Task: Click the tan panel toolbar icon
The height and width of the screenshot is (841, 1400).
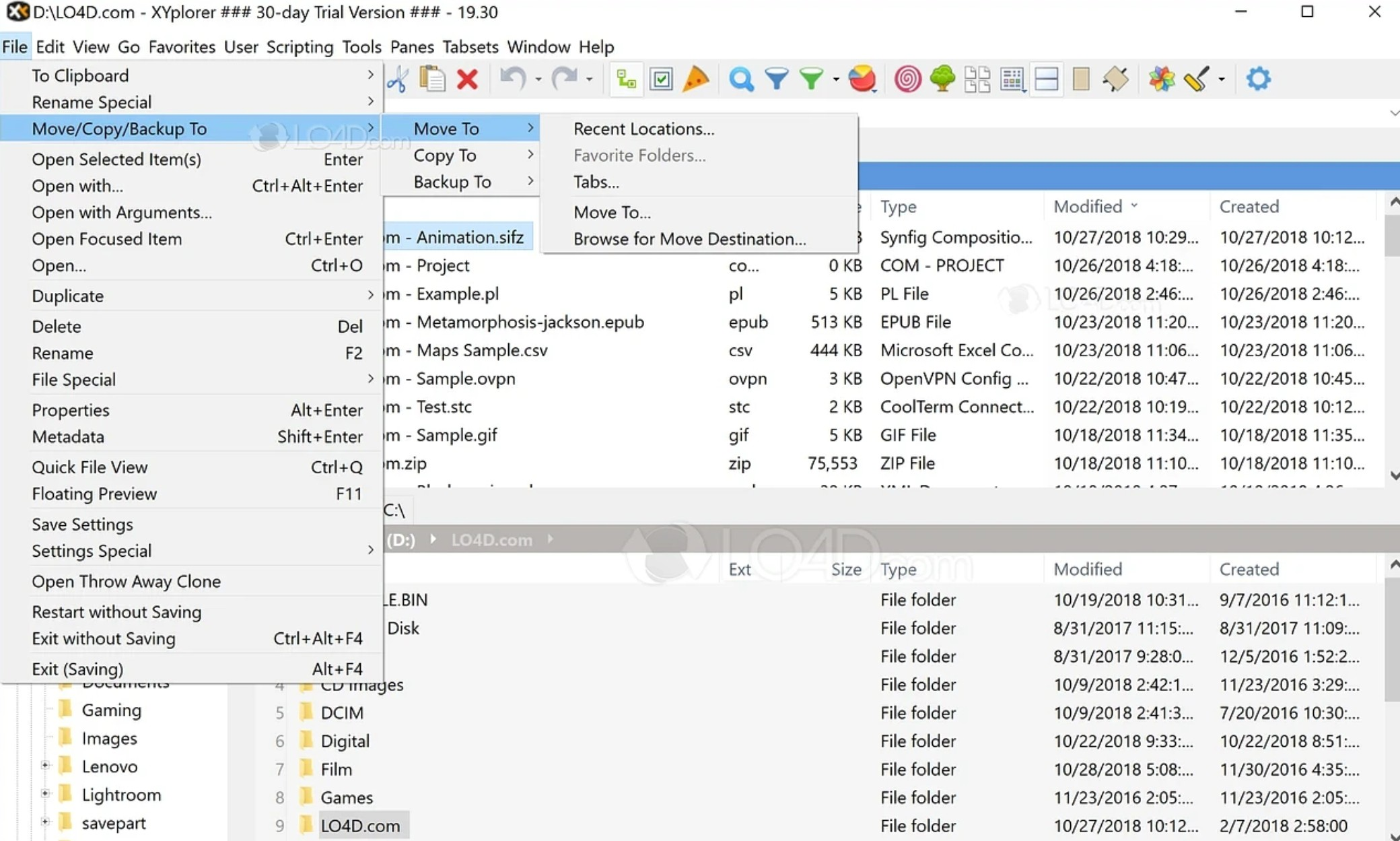Action: click(1081, 79)
